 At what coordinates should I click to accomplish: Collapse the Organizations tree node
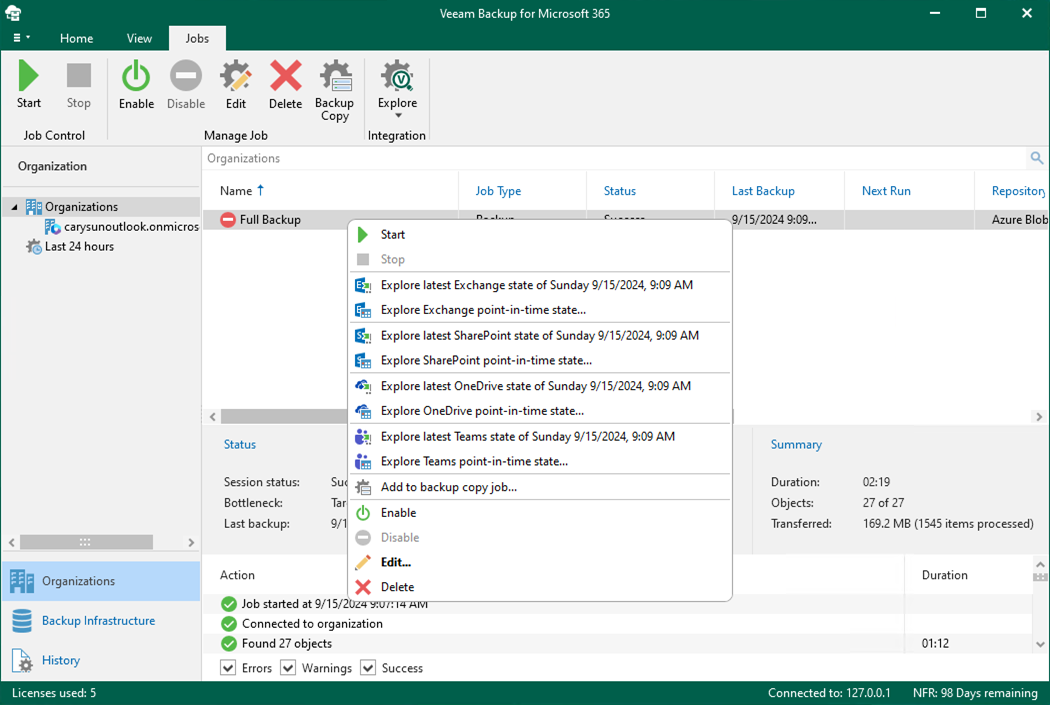coord(15,207)
